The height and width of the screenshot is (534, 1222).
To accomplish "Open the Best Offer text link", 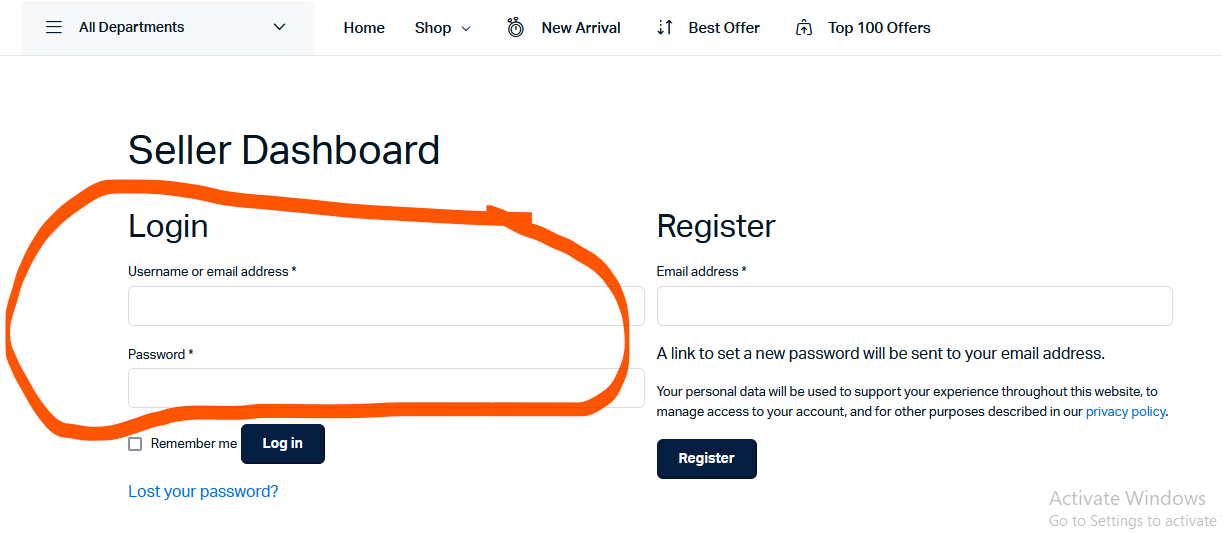I will click(724, 28).
